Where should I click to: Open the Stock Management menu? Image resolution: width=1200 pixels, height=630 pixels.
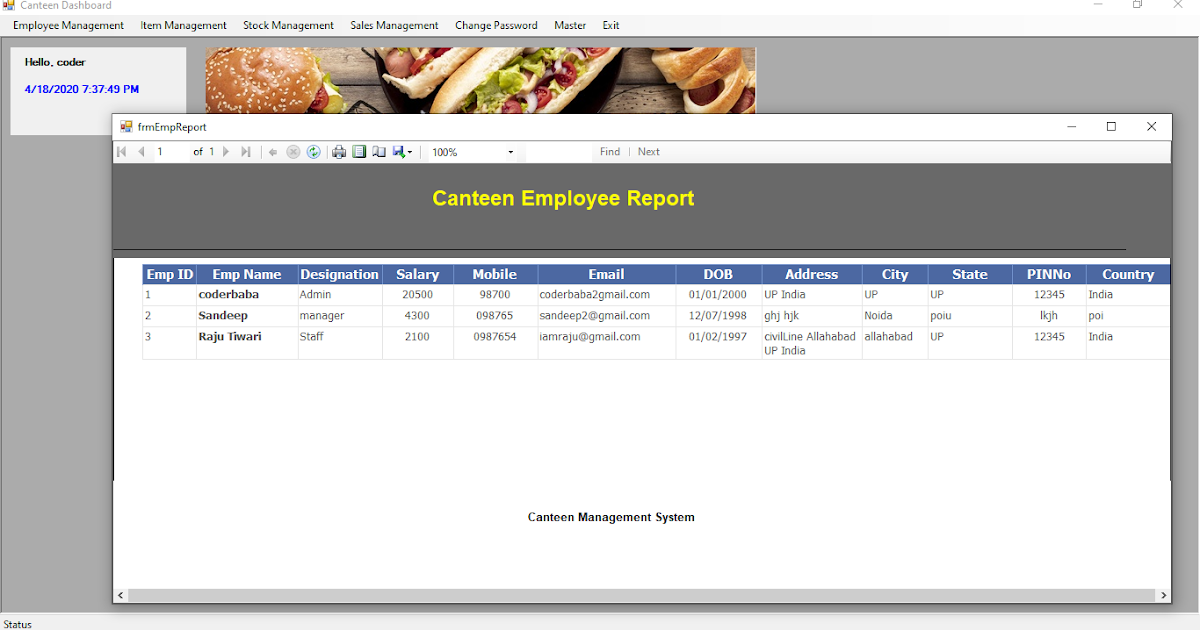(288, 25)
